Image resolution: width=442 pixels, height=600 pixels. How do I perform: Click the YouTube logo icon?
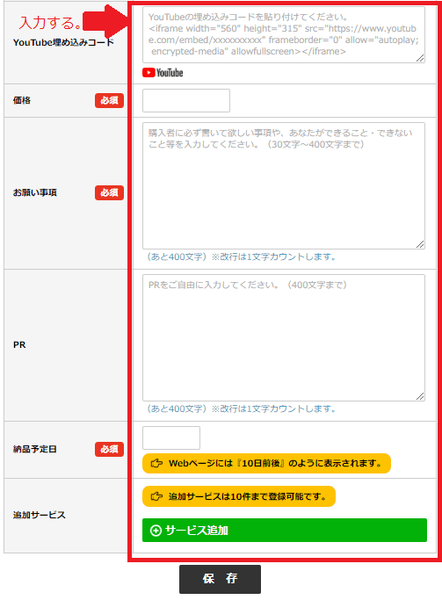[x=163, y=73]
